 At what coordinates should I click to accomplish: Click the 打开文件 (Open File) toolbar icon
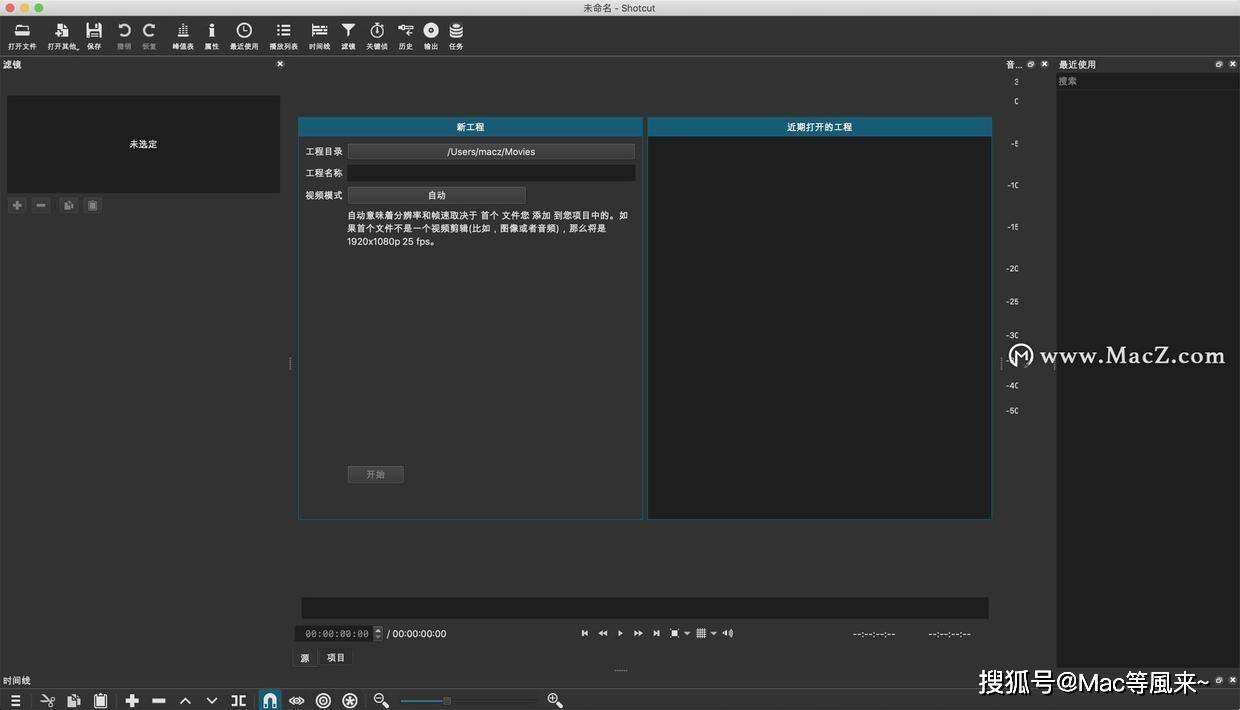click(x=22, y=36)
